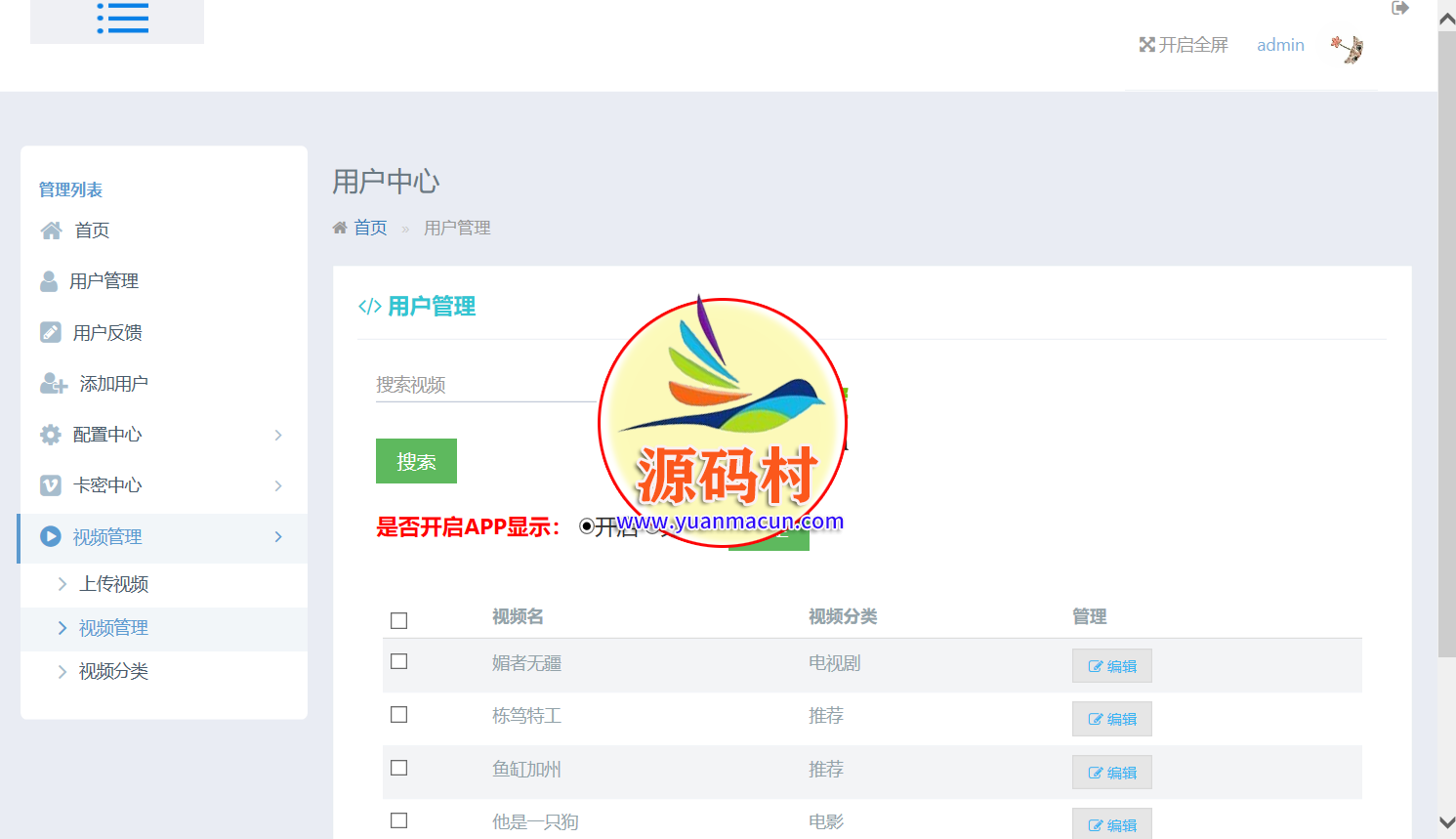This screenshot has height=839, width=1456.
Task: Expand the 配置中心 chevron arrow
Action: (x=278, y=435)
